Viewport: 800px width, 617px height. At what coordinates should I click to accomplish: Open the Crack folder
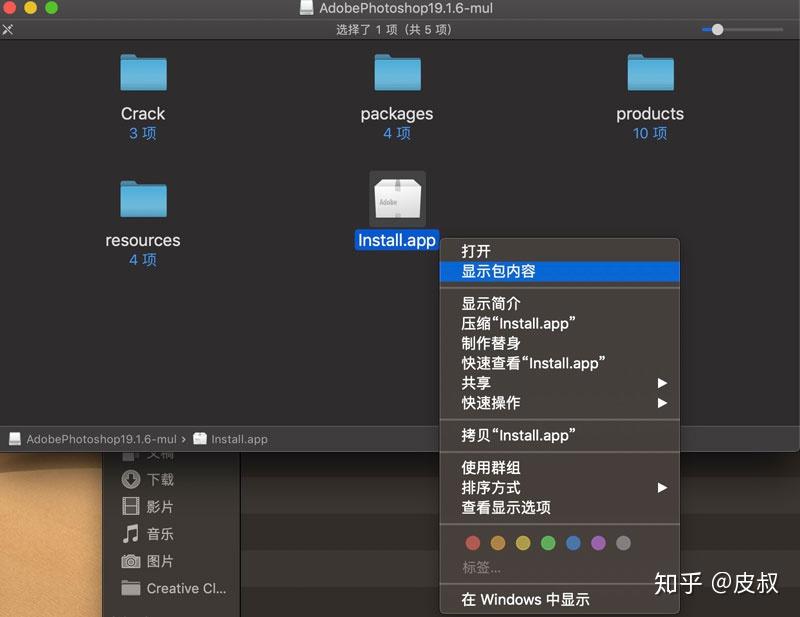[x=142, y=73]
